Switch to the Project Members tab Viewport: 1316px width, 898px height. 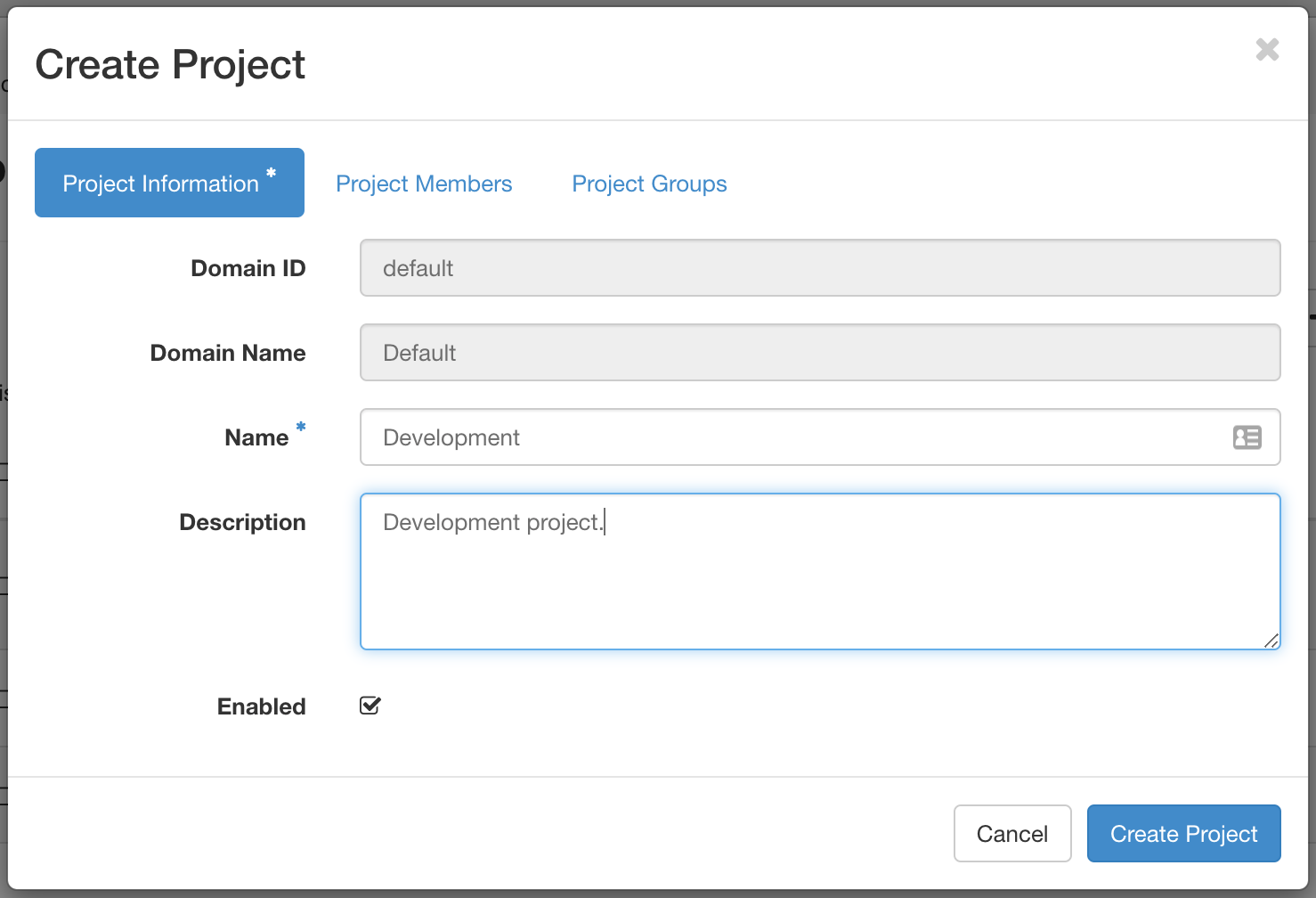425,184
